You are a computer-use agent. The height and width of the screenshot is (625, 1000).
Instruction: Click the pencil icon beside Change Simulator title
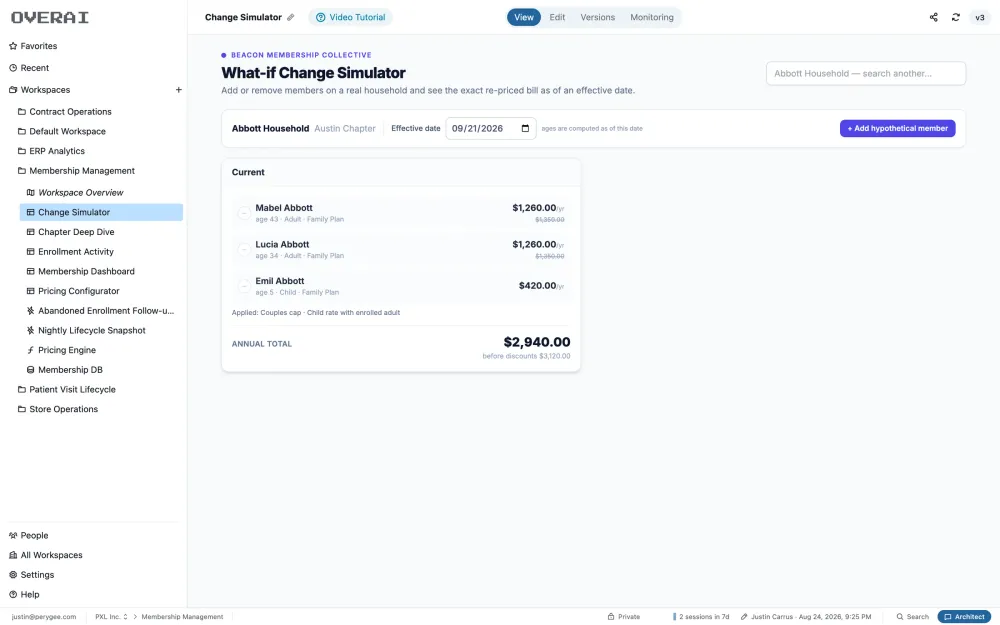[291, 17]
